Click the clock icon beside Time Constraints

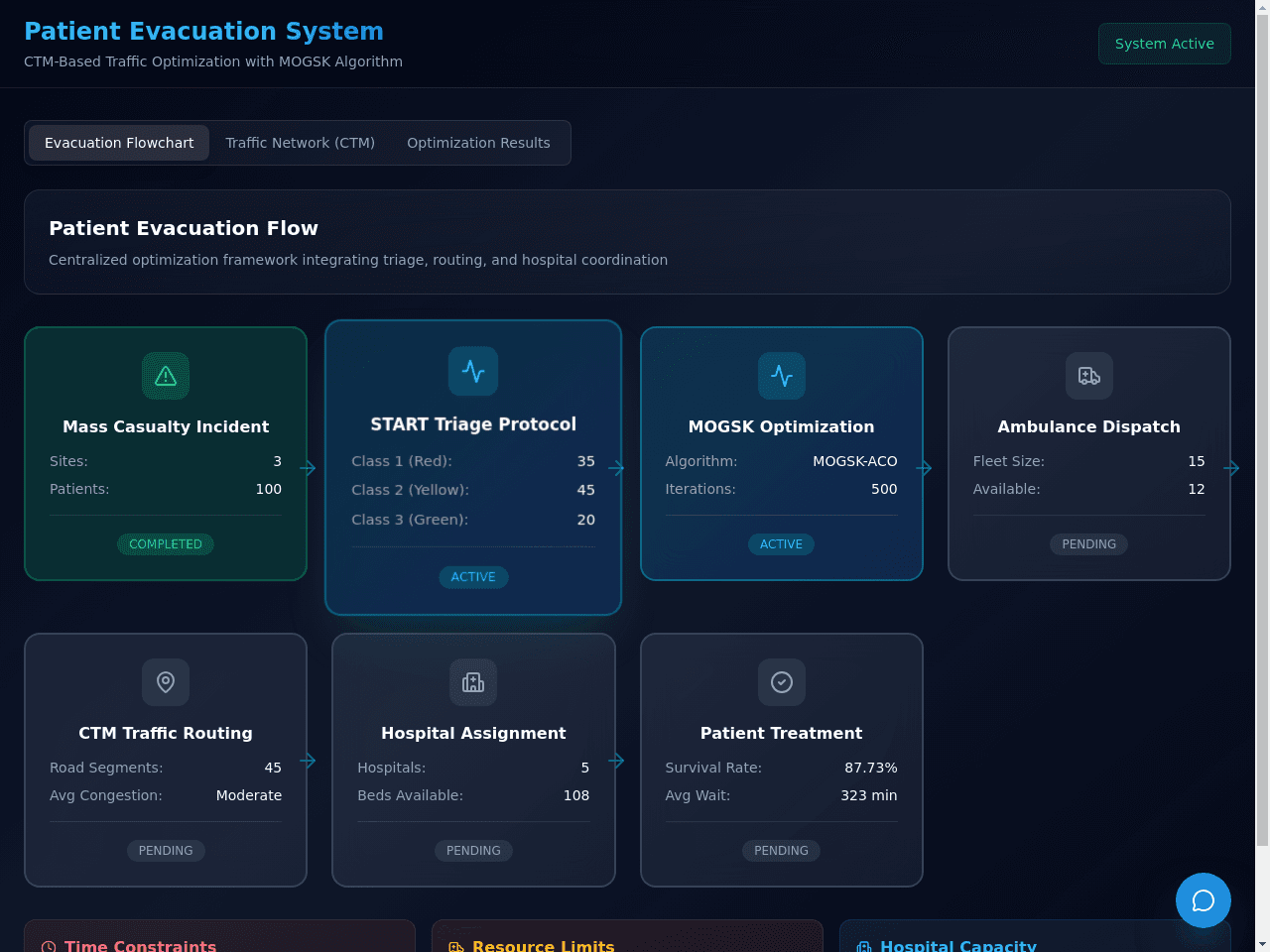click(x=49, y=947)
